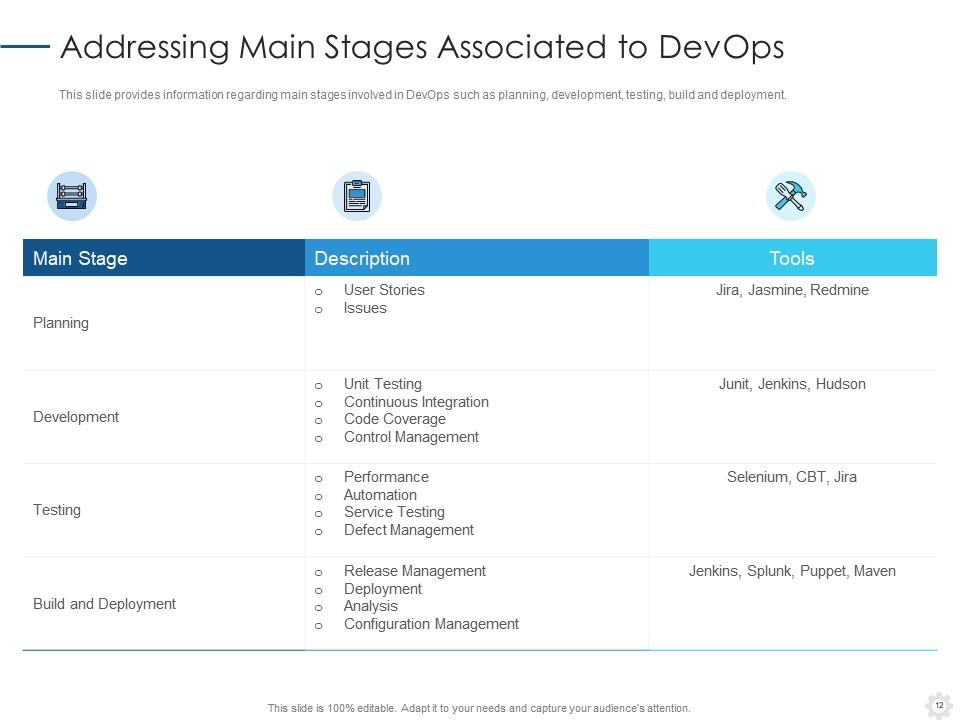Select the Description column header
This screenshot has width=960, height=720.
click(x=362, y=258)
